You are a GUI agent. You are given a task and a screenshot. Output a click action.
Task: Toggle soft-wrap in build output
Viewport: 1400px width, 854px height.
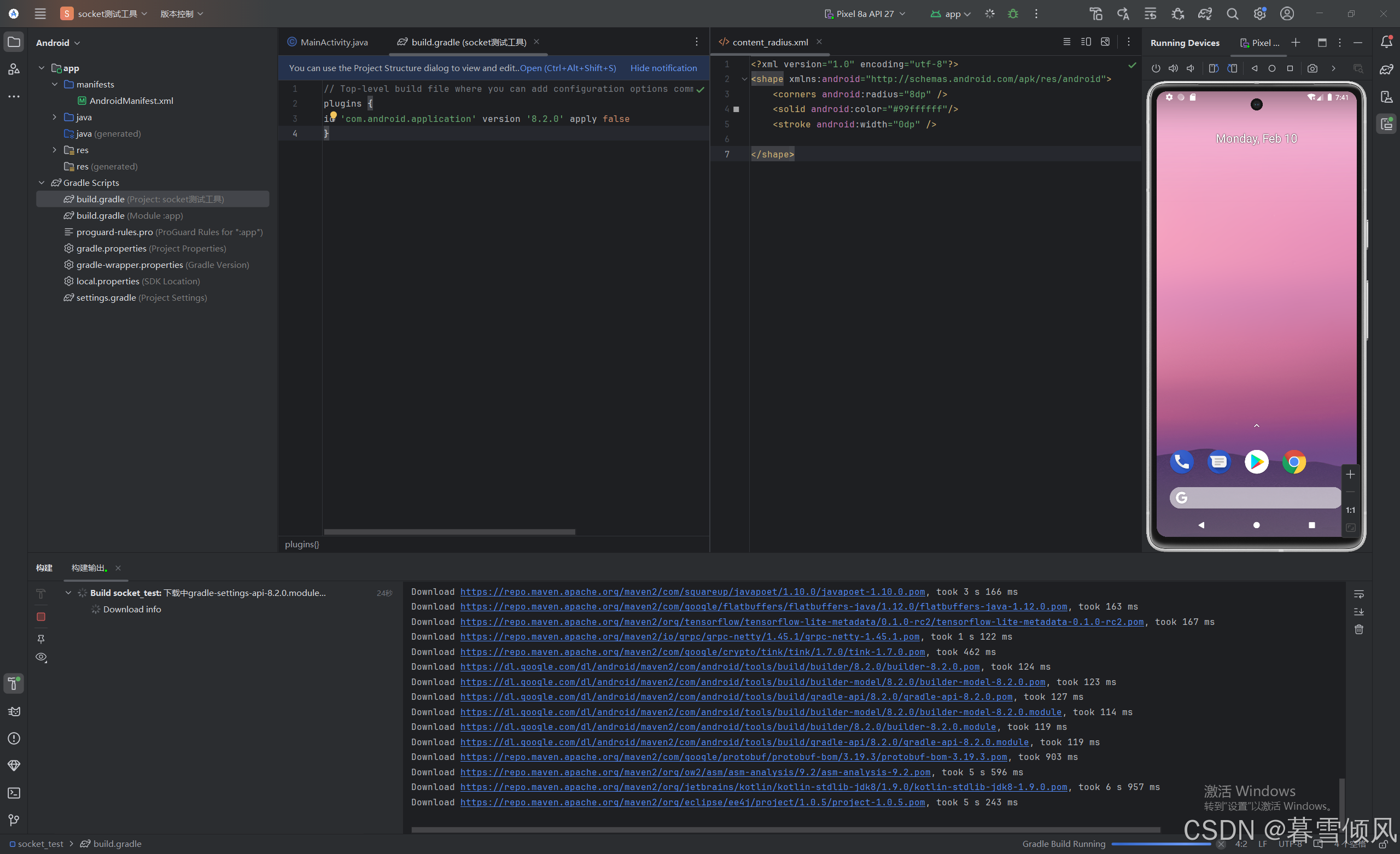1358,594
